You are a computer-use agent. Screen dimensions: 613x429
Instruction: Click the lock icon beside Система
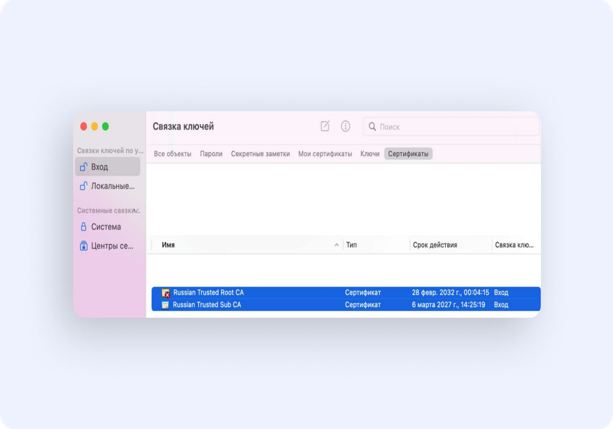click(x=83, y=227)
